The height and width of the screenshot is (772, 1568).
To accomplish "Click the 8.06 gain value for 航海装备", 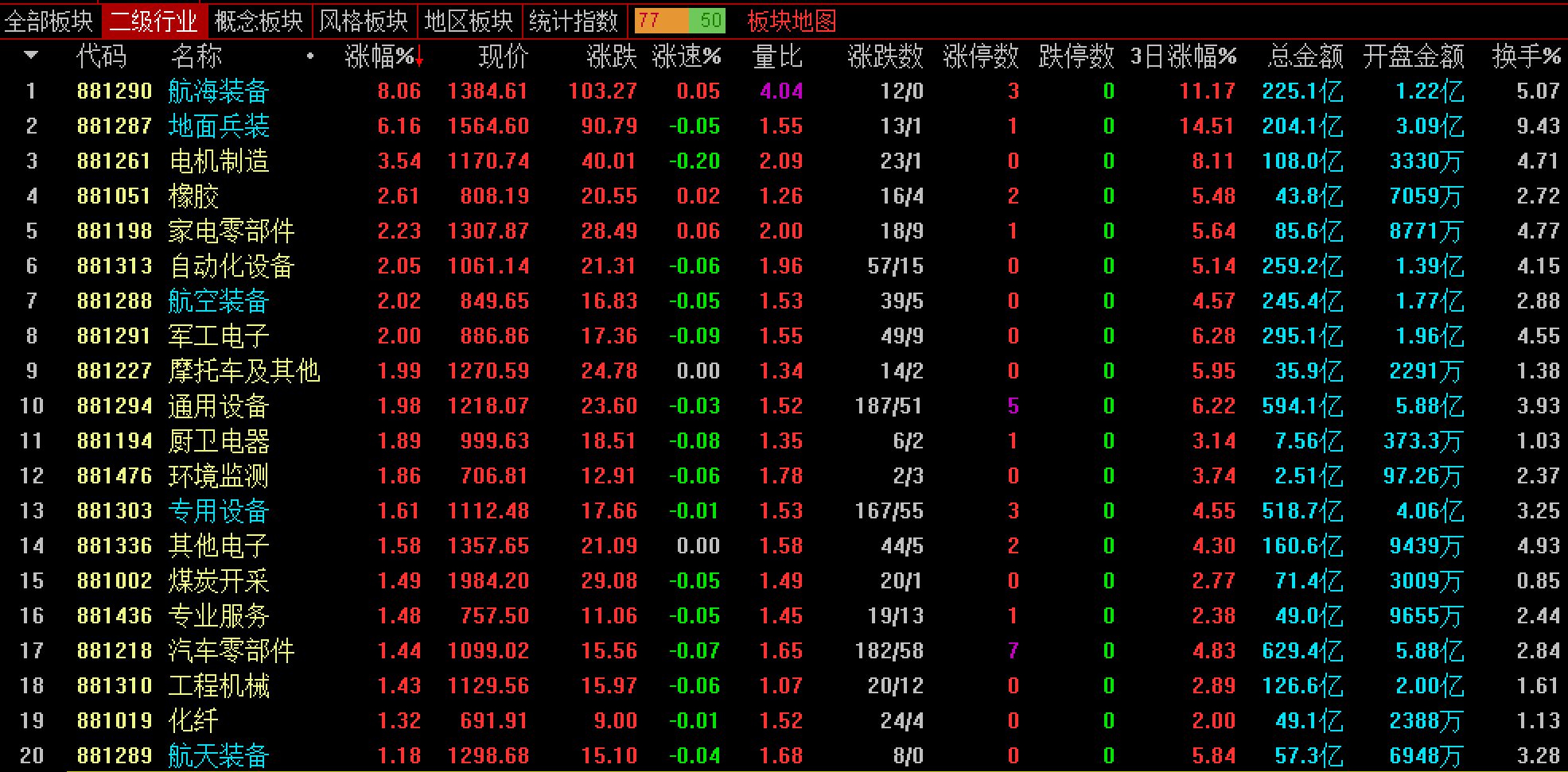I will point(399,91).
